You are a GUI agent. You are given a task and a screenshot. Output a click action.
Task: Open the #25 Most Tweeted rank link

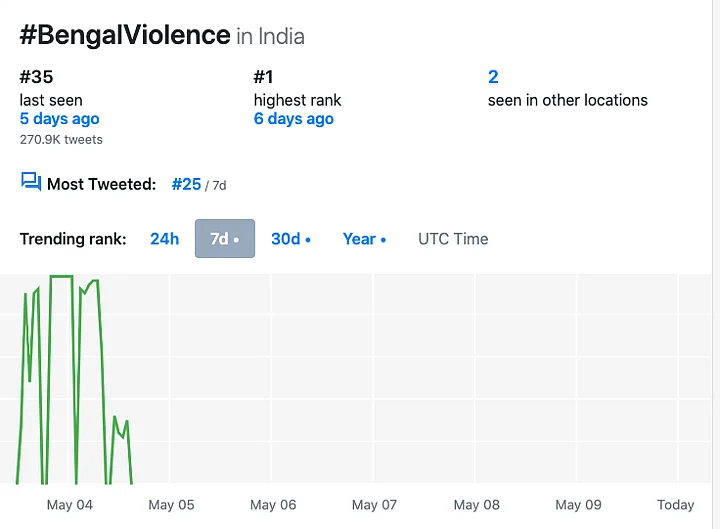coord(186,184)
